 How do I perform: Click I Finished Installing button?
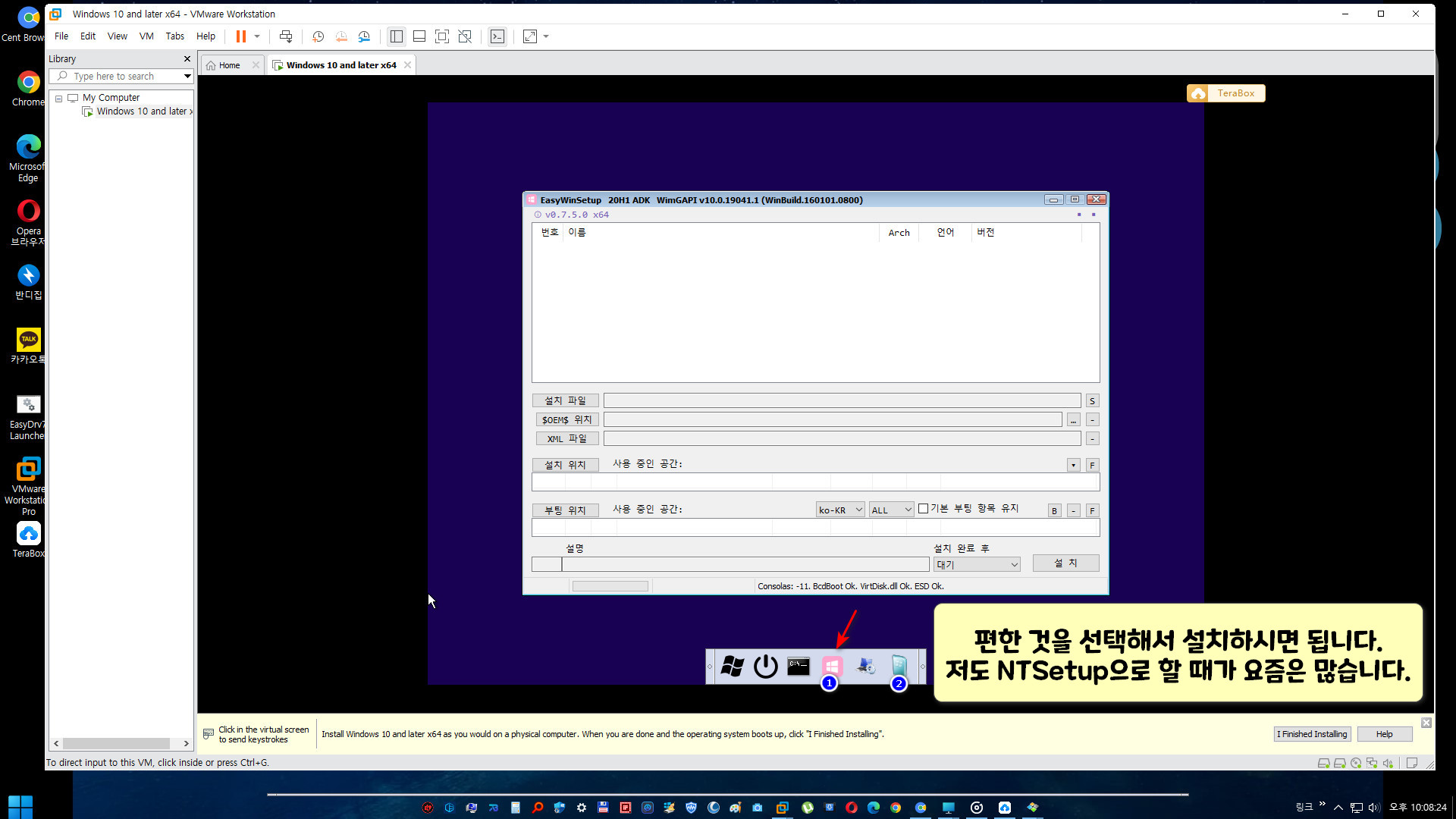click(x=1312, y=734)
